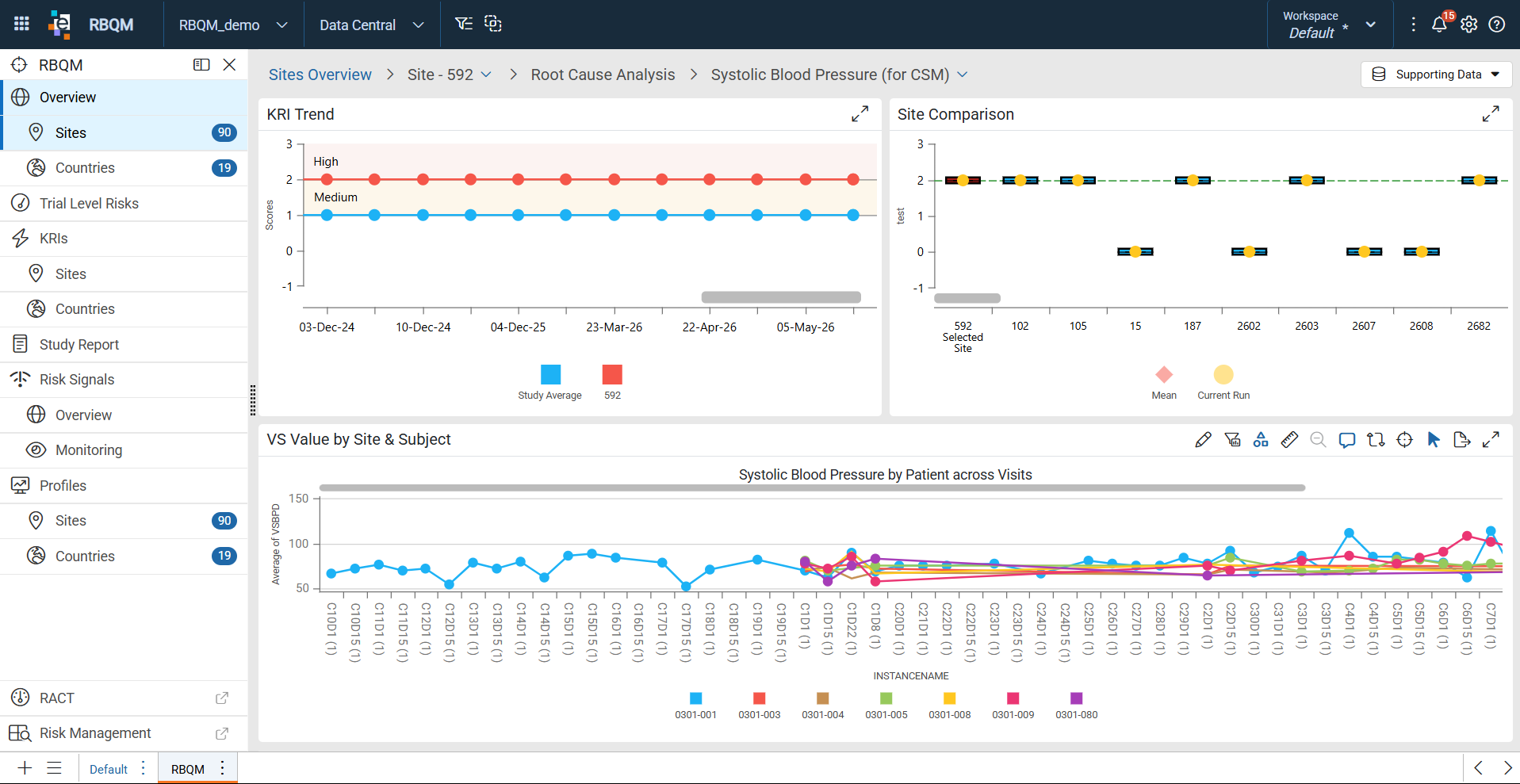Toggle the 0301-009 legend color swatch
This screenshot has width=1520, height=784.
tap(1013, 698)
